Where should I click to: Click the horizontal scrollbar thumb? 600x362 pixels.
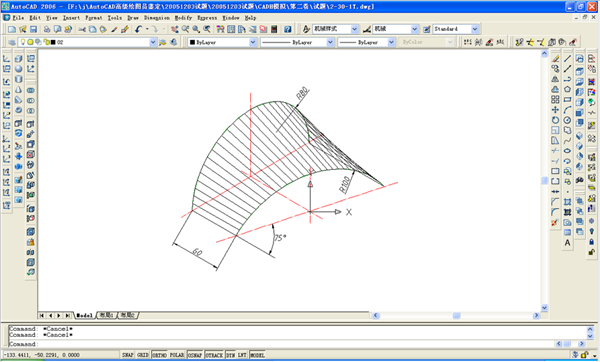[456, 316]
